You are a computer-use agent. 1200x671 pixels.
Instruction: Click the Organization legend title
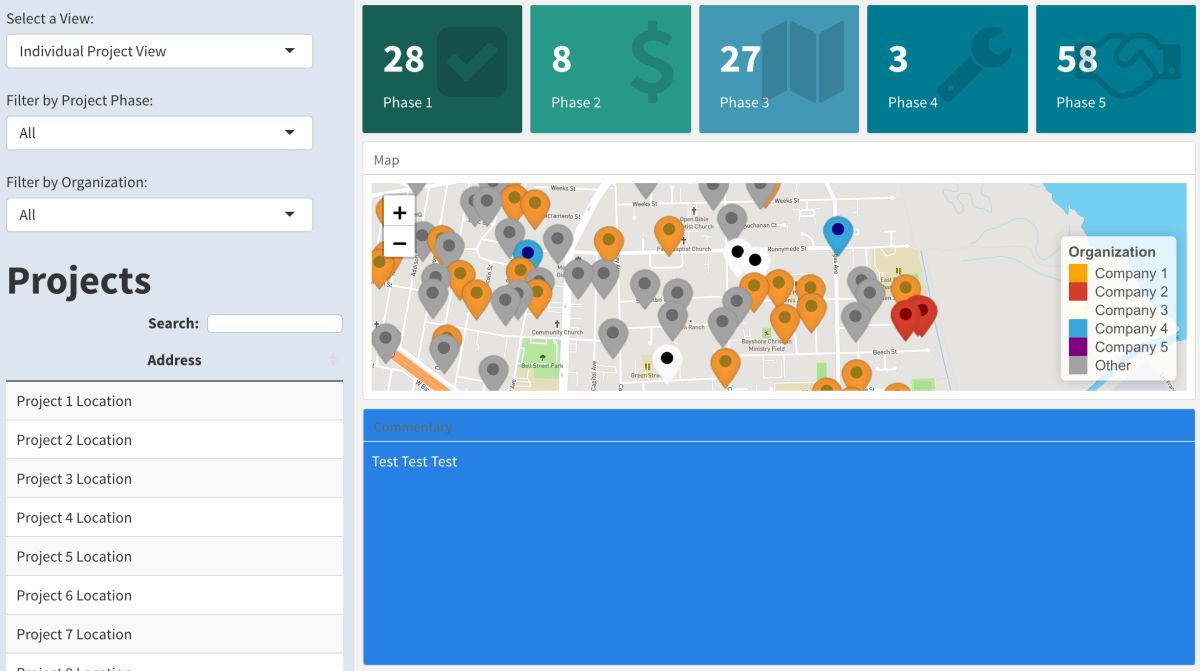click(x=1111, y=252)
